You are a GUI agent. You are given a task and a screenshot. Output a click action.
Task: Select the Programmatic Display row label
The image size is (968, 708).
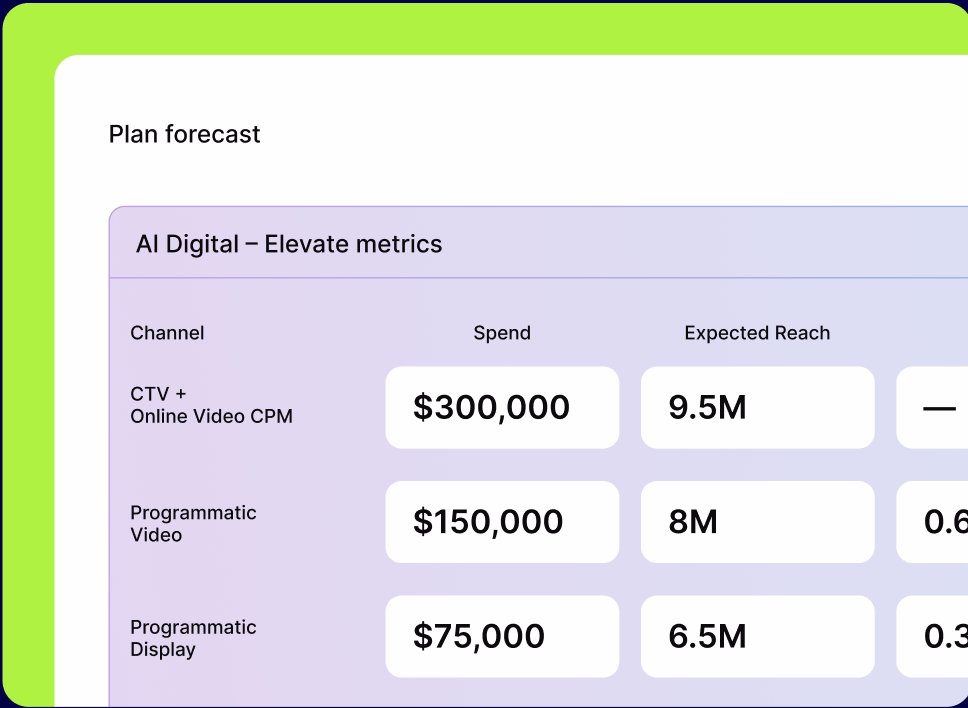pyautogui.click(x=193, y=638)
